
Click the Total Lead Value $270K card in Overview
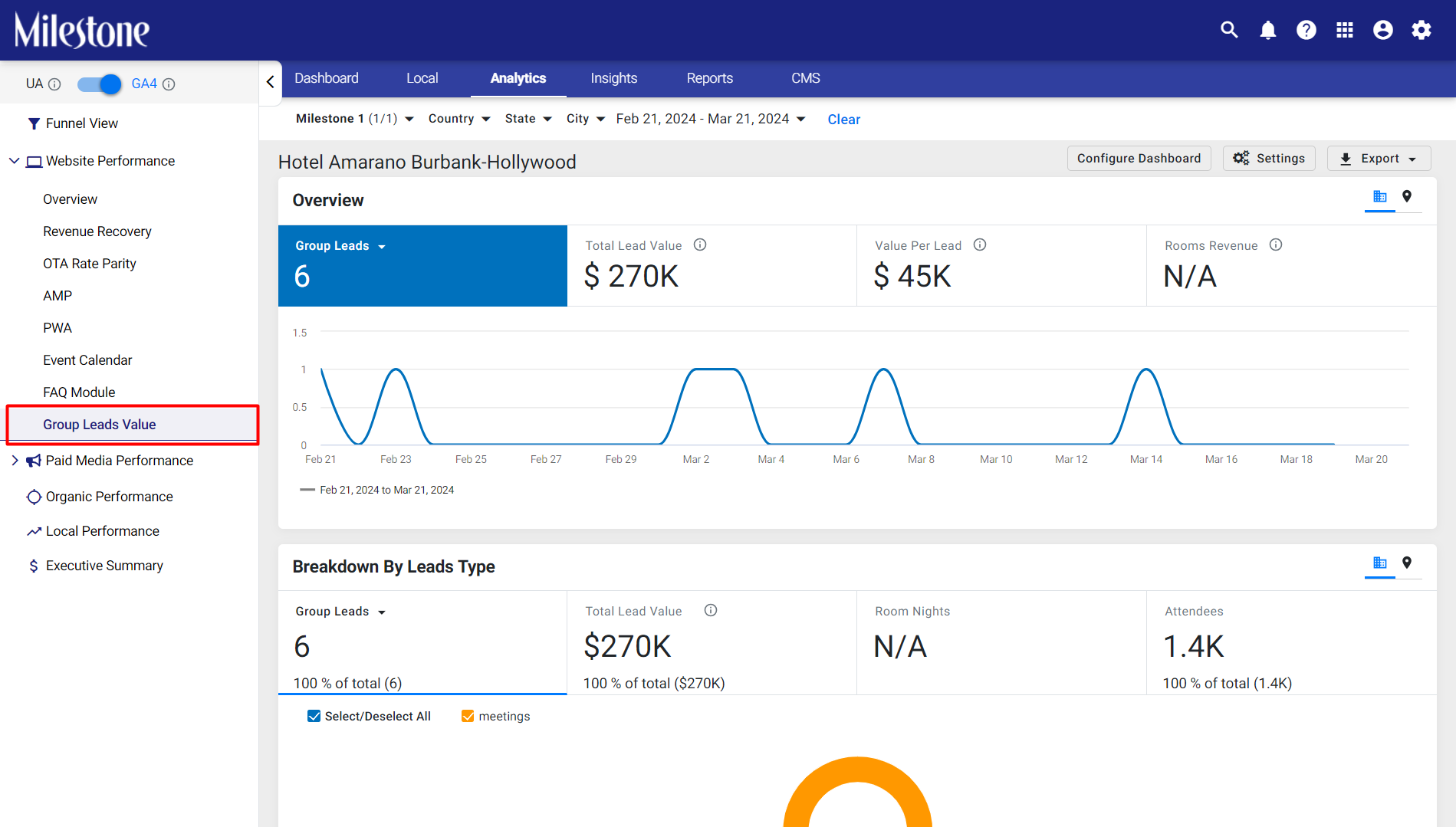712,266
